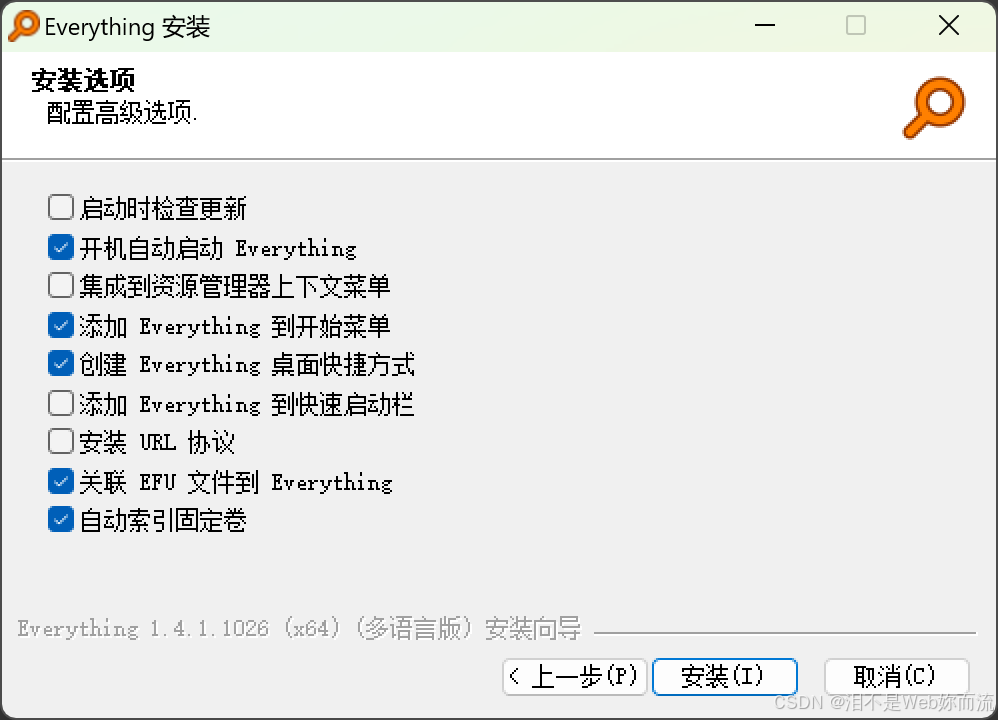Click the 安装选项 heading text

(83, 80)
